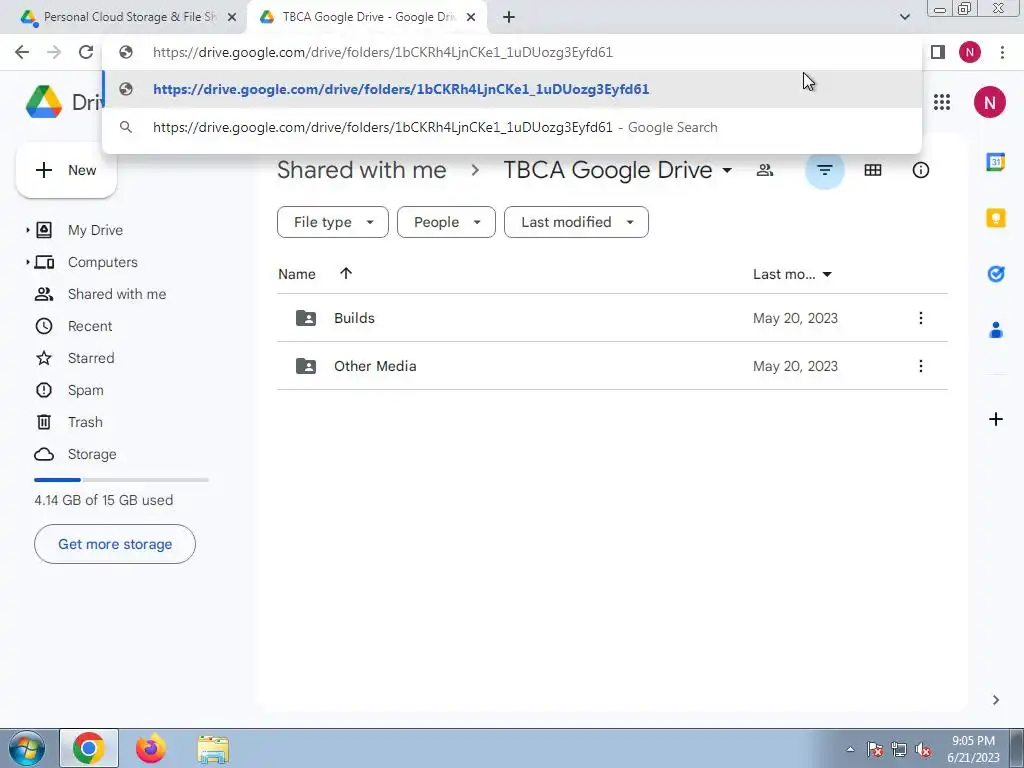The height and width of the screenshot is (768, 1024).
Task: Open Windows Explorer from the taskbar
Action: coord(213,750)
